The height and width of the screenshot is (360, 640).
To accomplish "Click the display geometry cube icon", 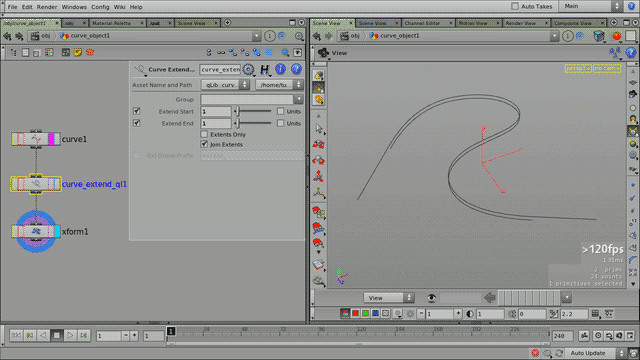I will click(x=599, y=36).
